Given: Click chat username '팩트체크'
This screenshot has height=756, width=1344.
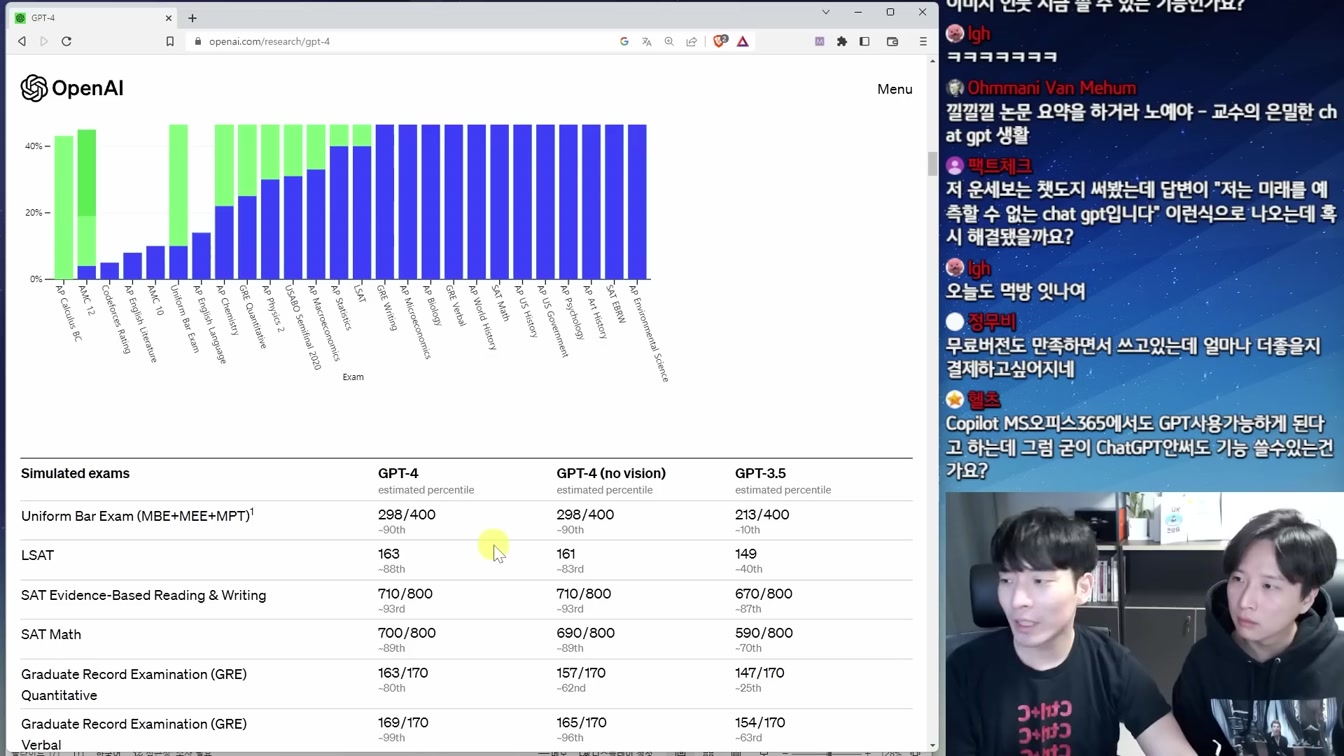Looking at the screenshot, I should point(999,166).
